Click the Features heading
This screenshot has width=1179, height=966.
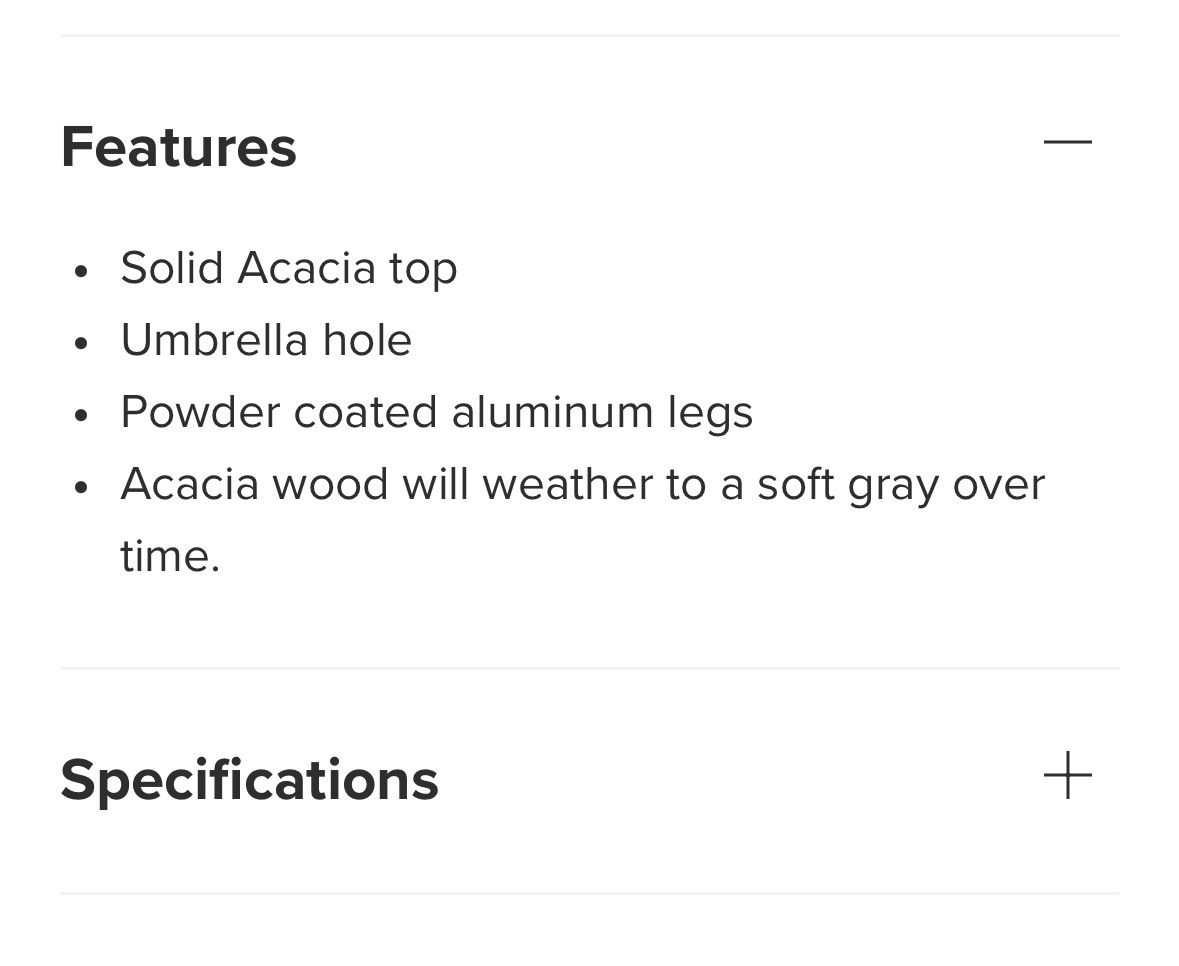point(179,147)
